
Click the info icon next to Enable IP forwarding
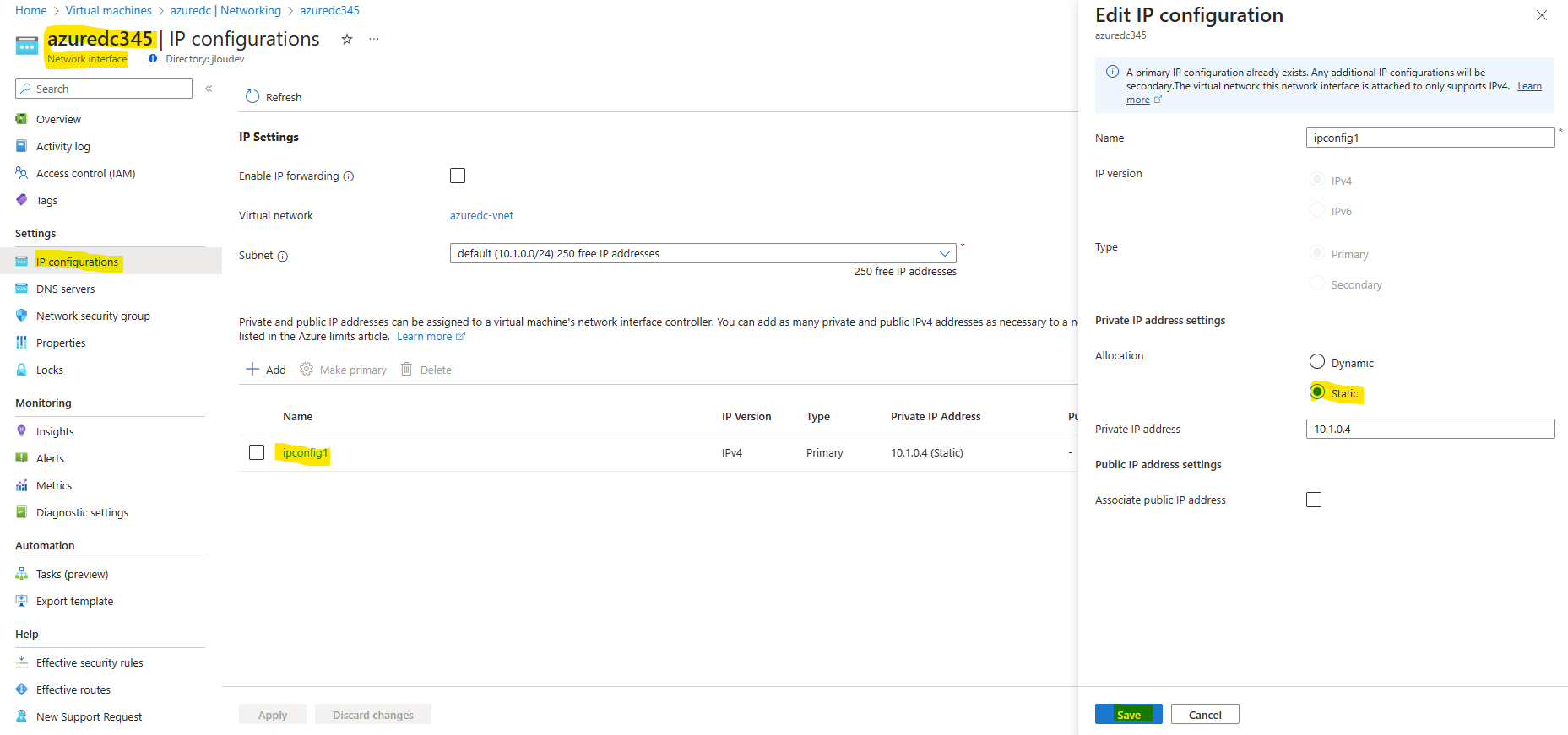coord(349,176)
